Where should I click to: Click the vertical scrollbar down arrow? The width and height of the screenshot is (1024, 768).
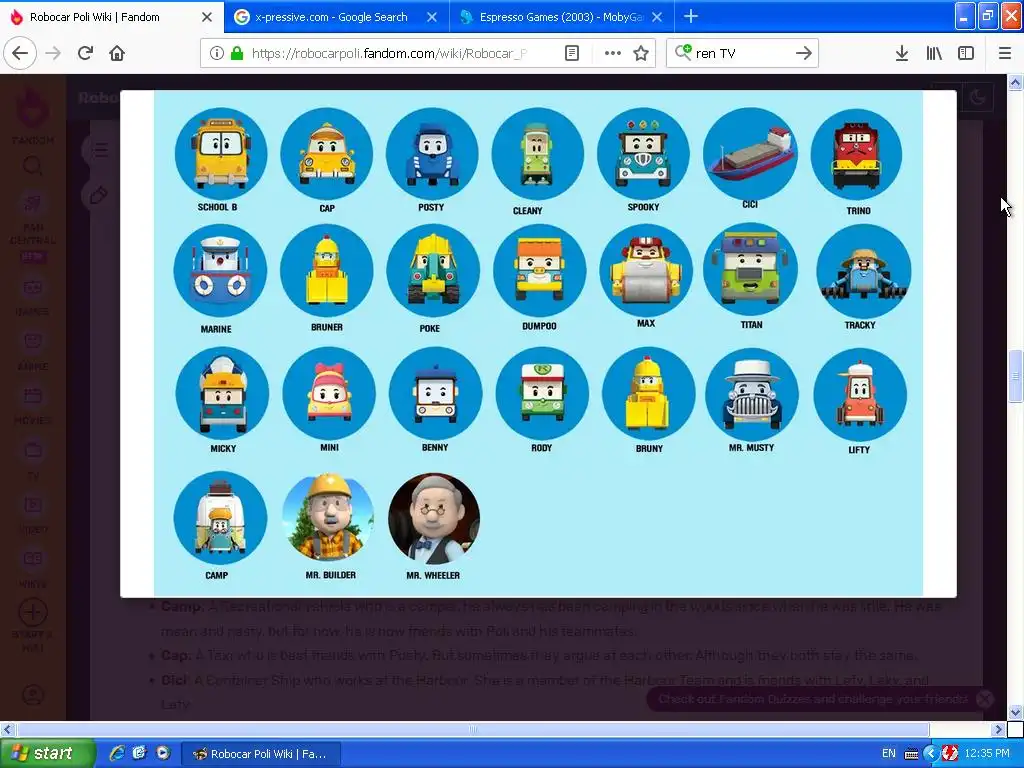click(x=1016, y=712)
